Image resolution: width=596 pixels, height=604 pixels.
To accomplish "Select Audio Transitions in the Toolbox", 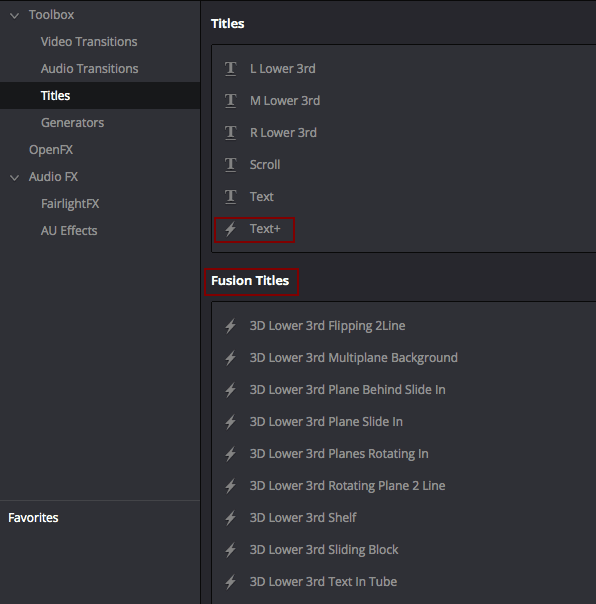I will (x=89, y=69).
